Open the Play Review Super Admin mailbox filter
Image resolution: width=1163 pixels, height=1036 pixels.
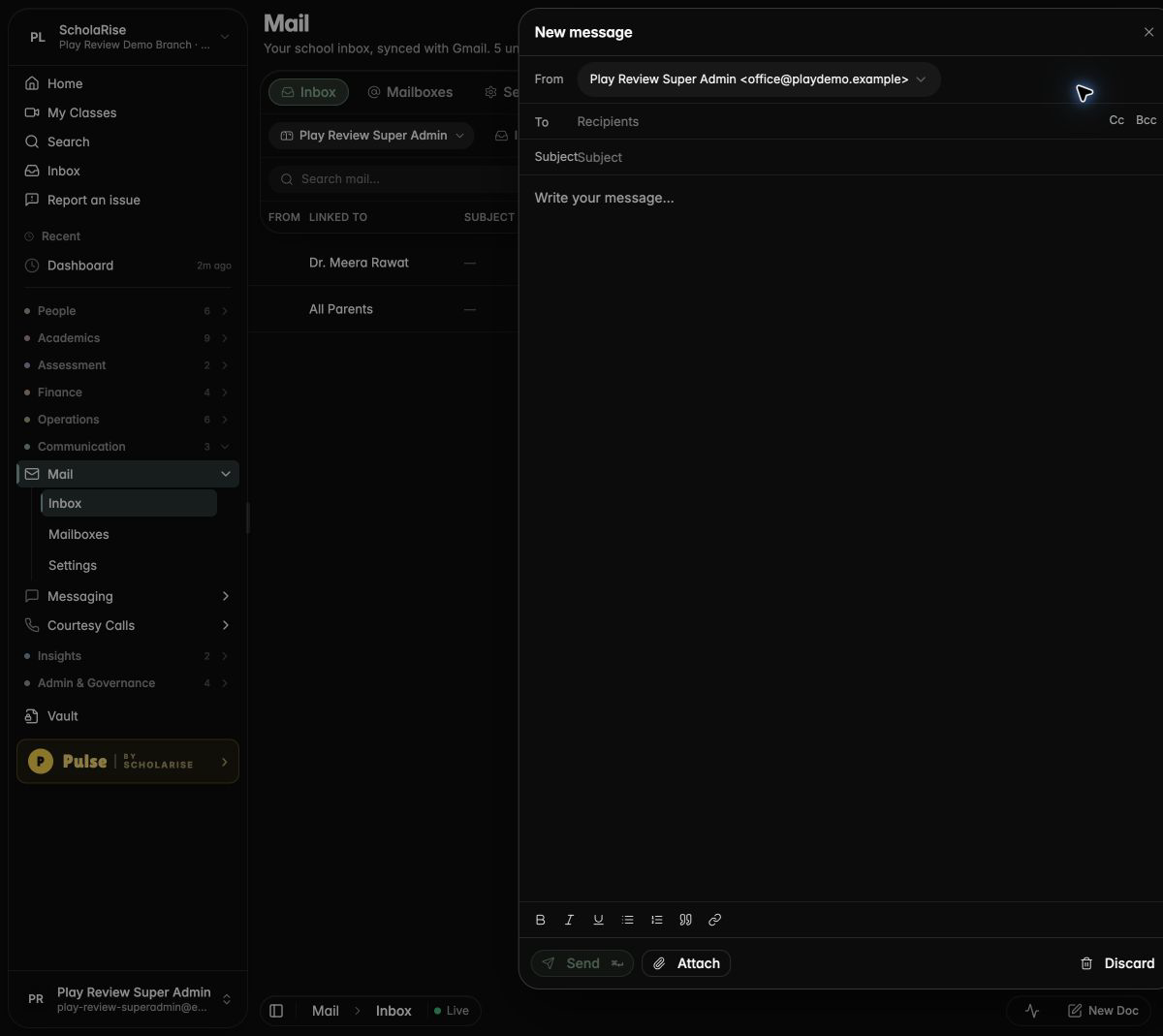(x=371, y=136)
